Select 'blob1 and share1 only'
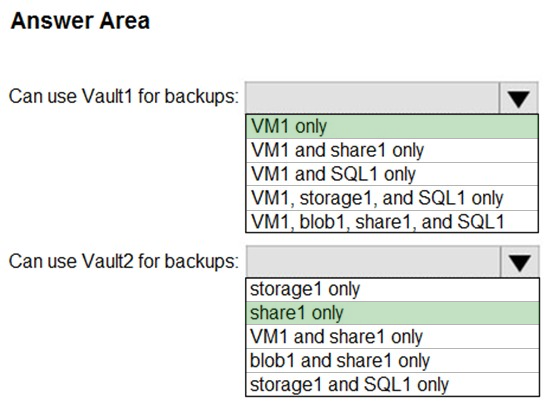 392,361
